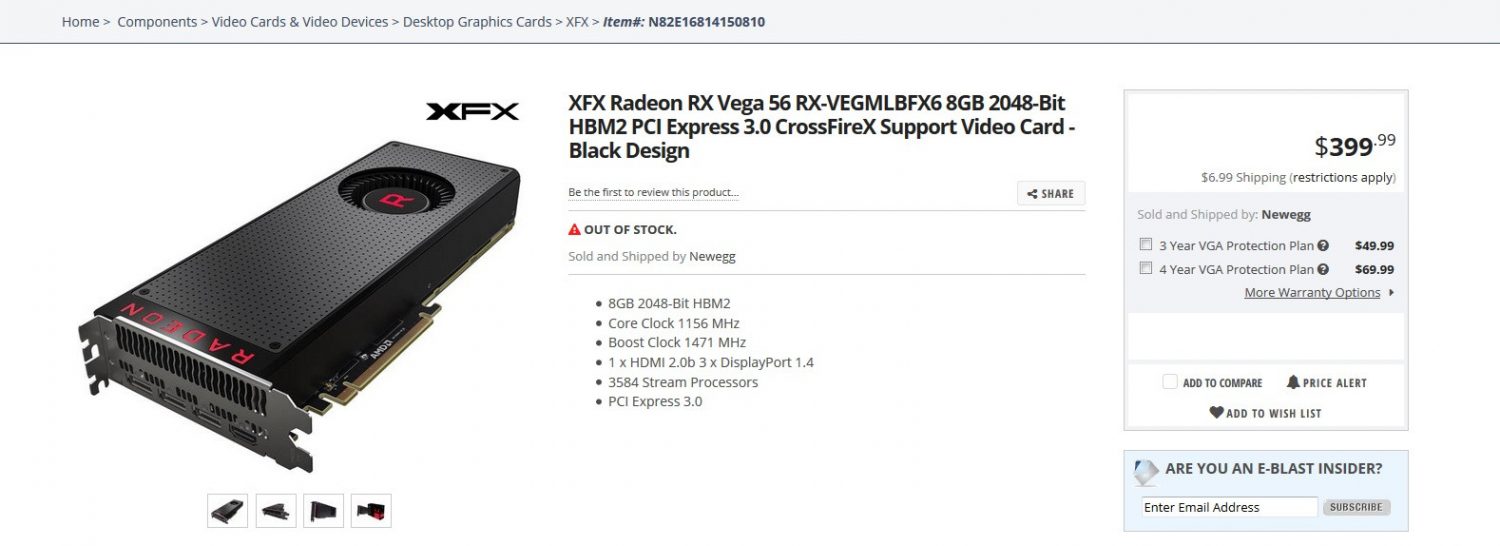The image size is (1500, 546).
Task: Click the price alert bell icon
Action: [x=1293, y=382]
